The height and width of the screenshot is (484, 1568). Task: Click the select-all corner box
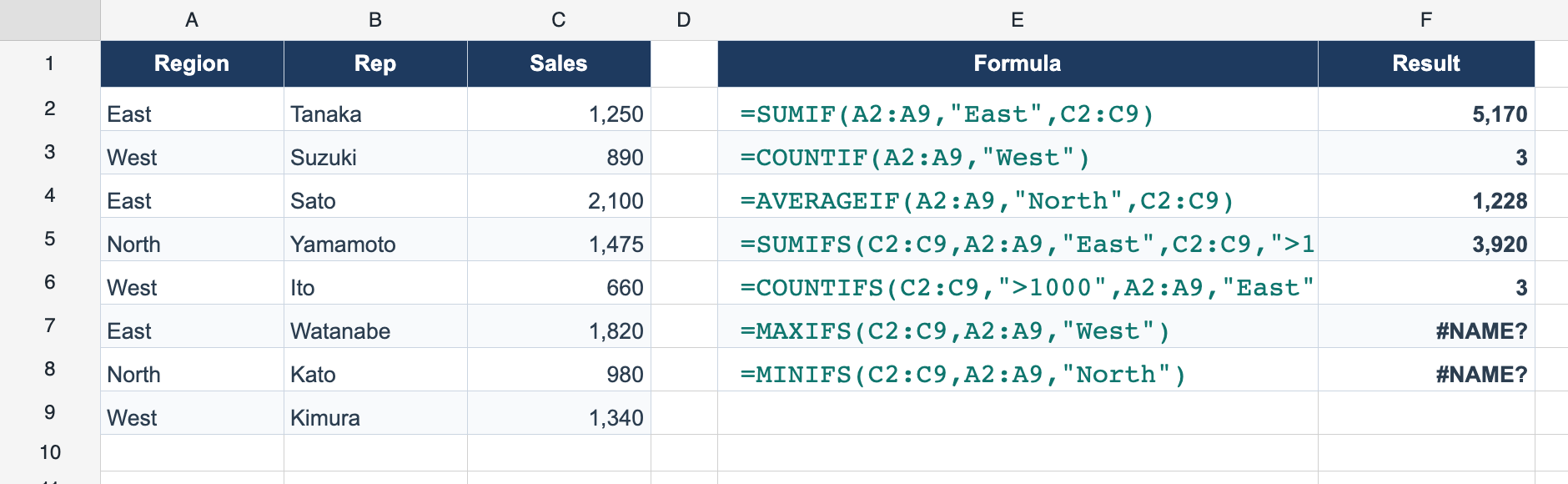[50, 20]
